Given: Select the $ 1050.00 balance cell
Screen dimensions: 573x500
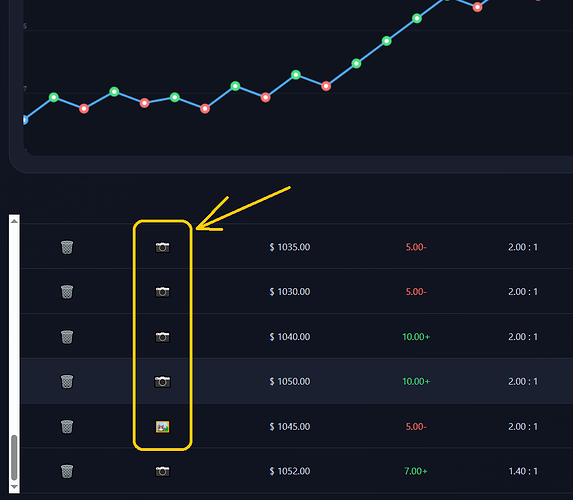Looking at the screenshot, I should (290, 381).
